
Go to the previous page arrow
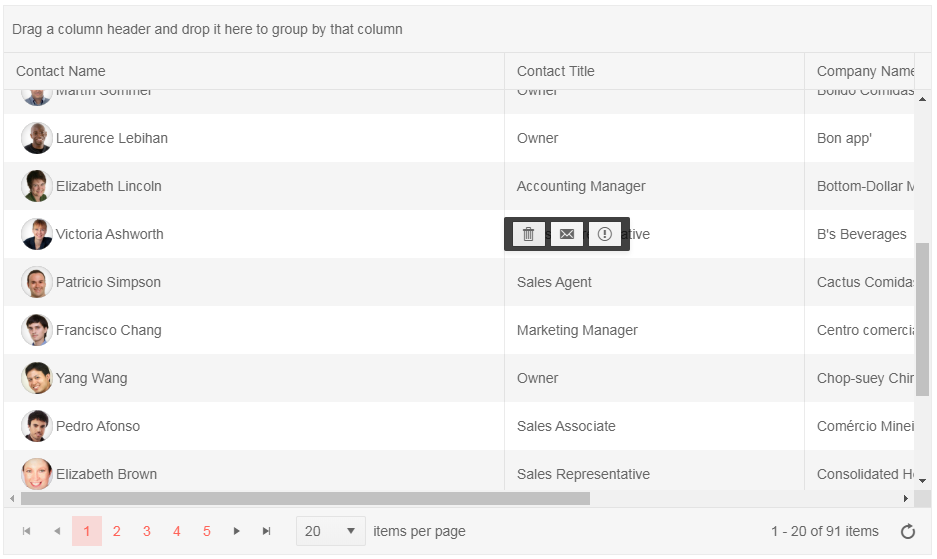click(x=57, y=532)
